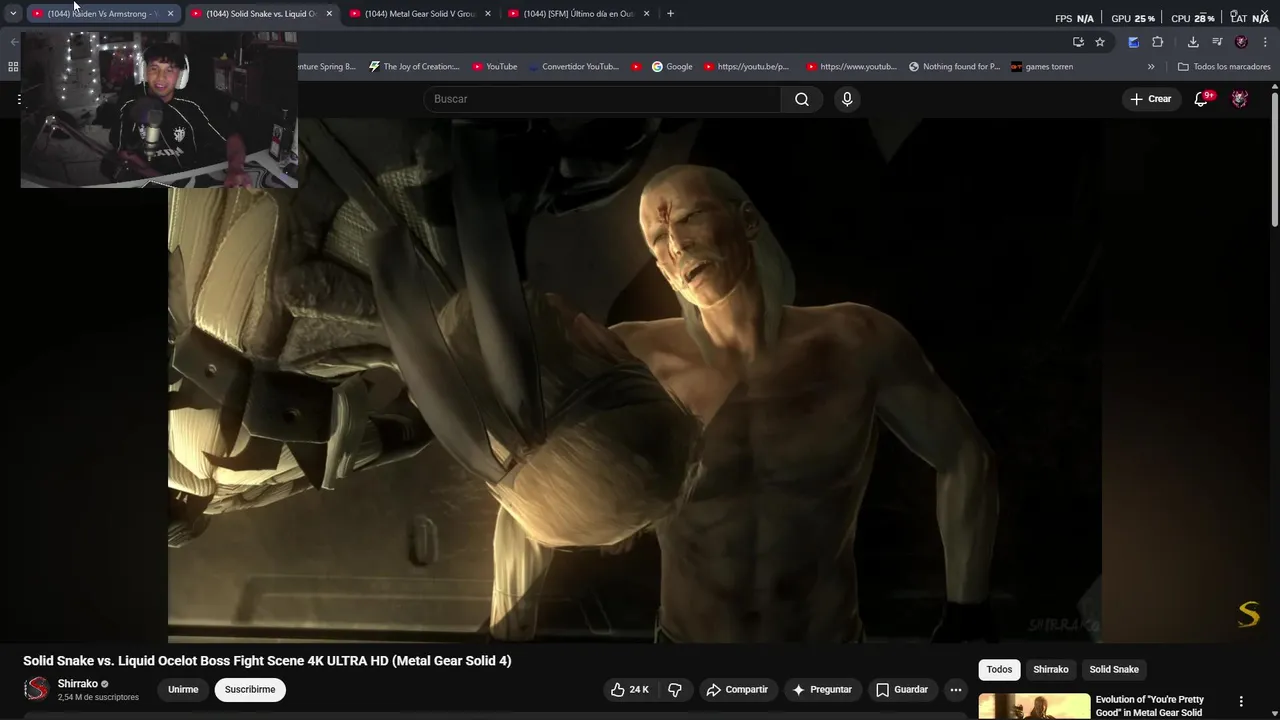
Task: Click the Suscribirme button
Action: [250, 690]
